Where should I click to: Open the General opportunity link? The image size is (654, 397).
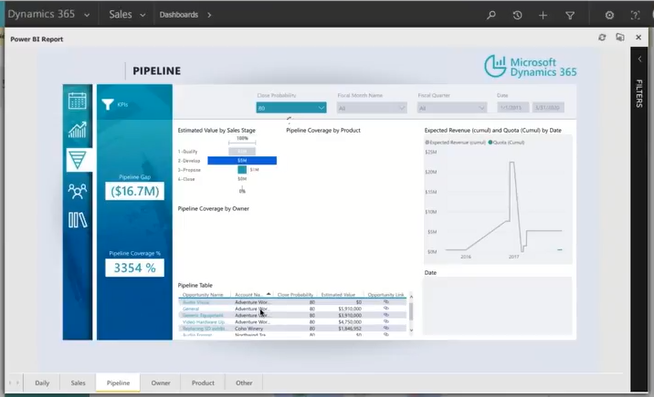tap(191, 309)
